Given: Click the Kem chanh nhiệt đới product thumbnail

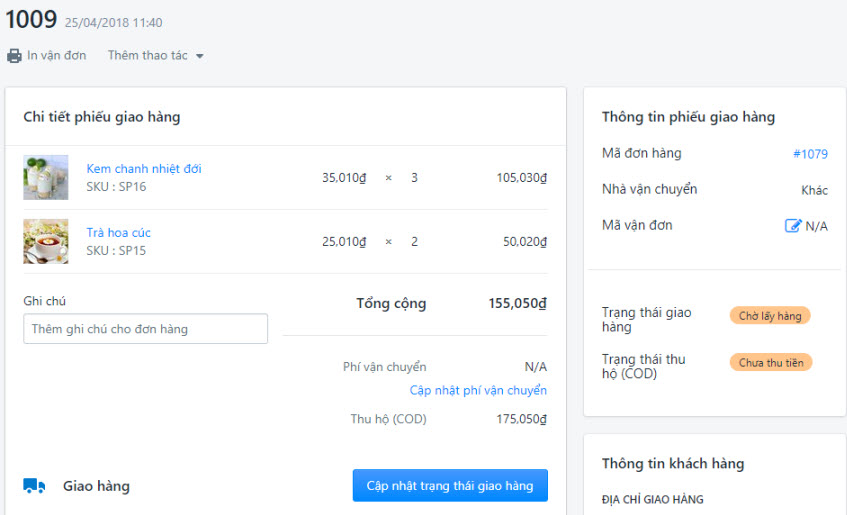Looking at the screenshot, I should [46, 177].
